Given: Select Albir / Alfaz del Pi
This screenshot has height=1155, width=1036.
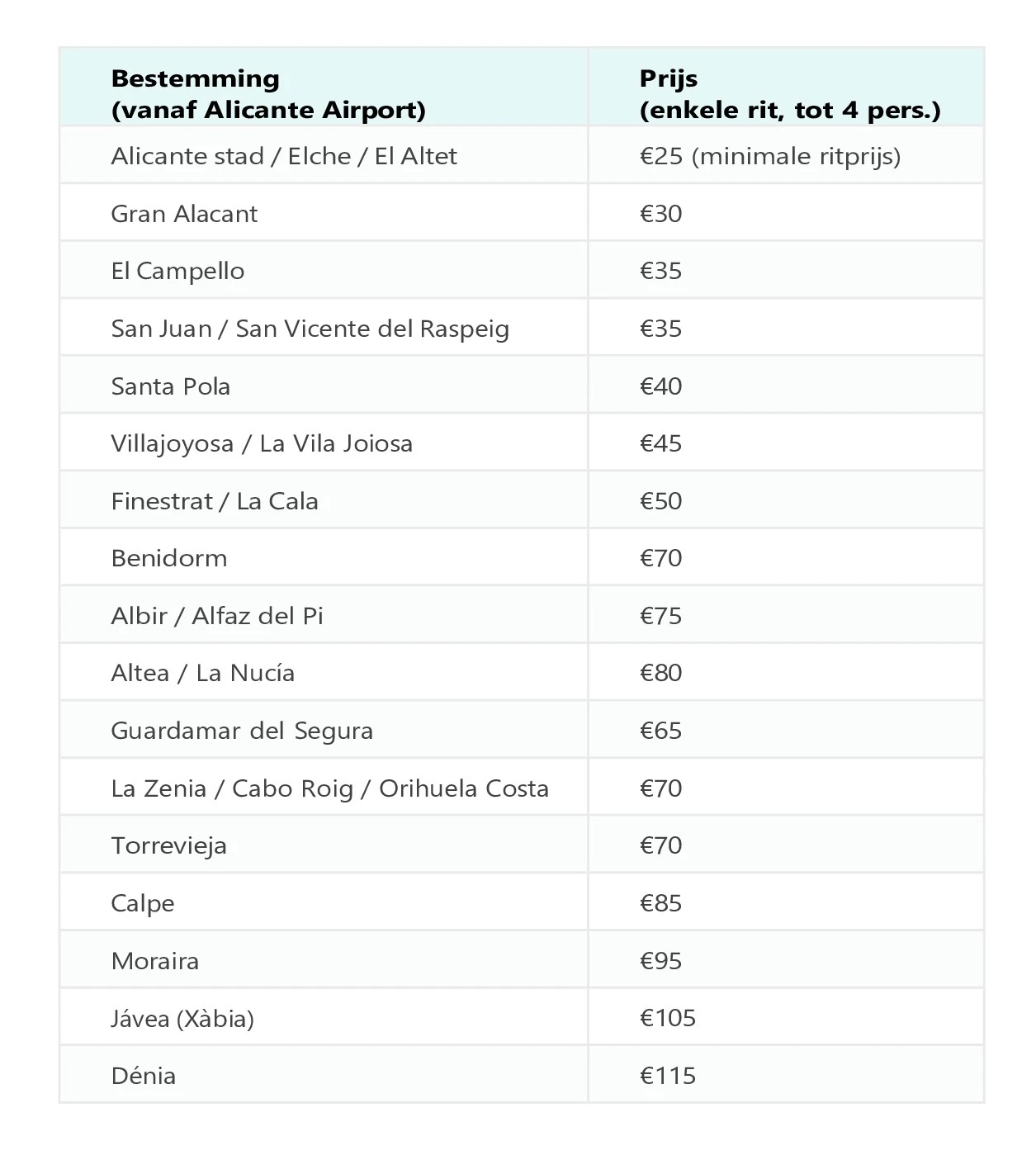Looking at the screenshot, I should (216, 616).
